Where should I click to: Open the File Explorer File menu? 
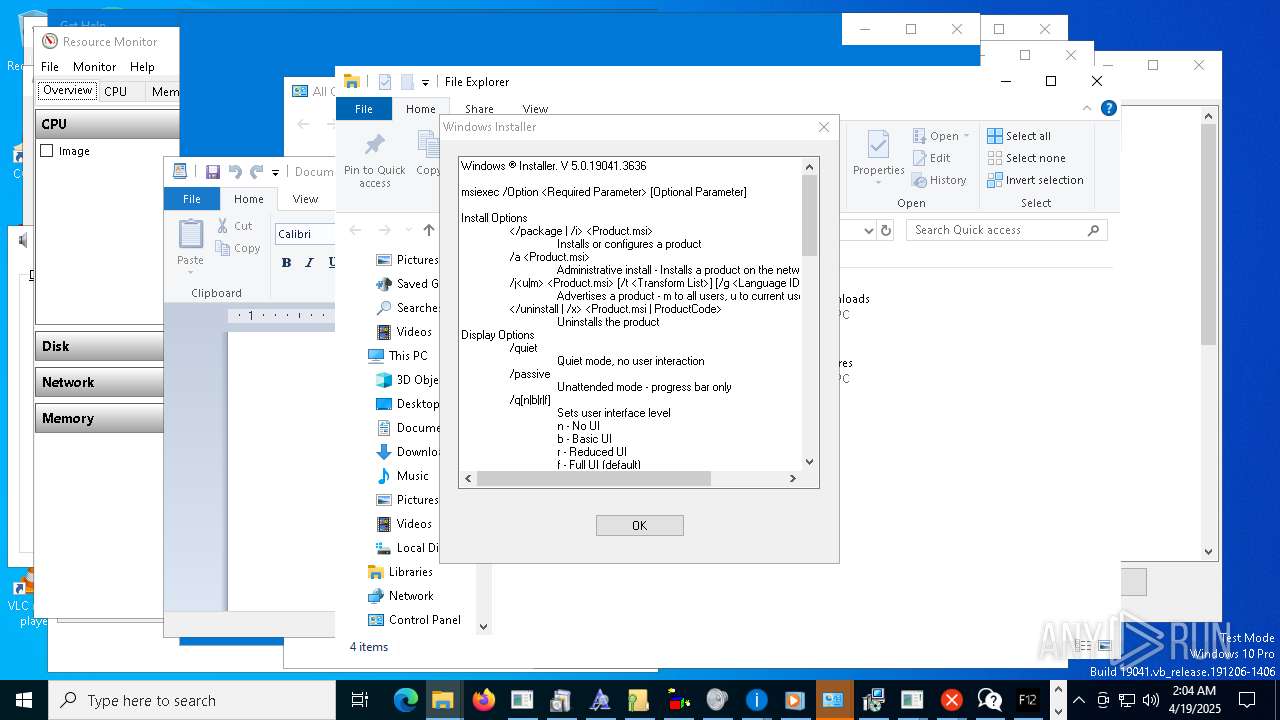[364, 109]
